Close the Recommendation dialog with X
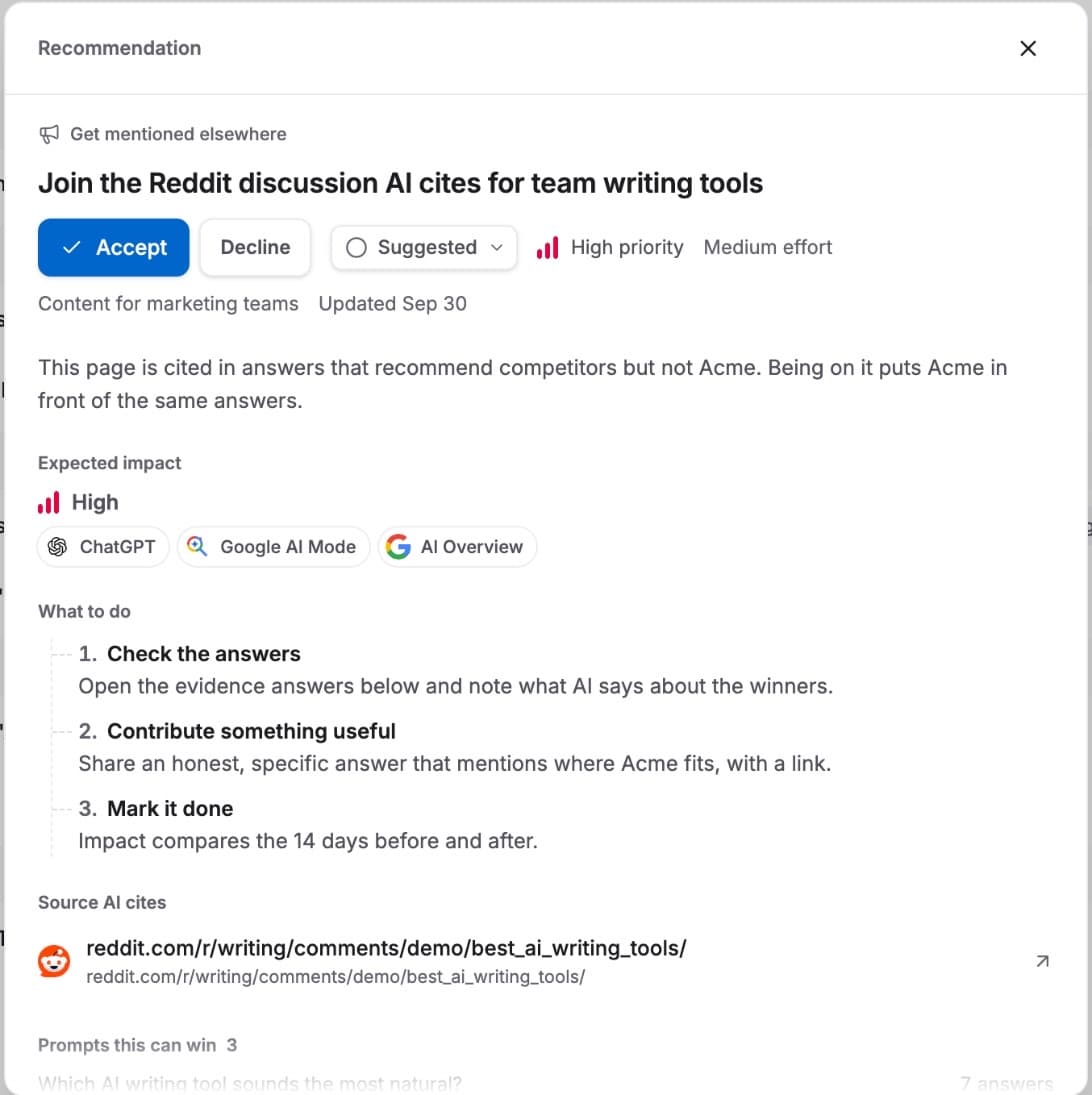 coord(1028,48)
